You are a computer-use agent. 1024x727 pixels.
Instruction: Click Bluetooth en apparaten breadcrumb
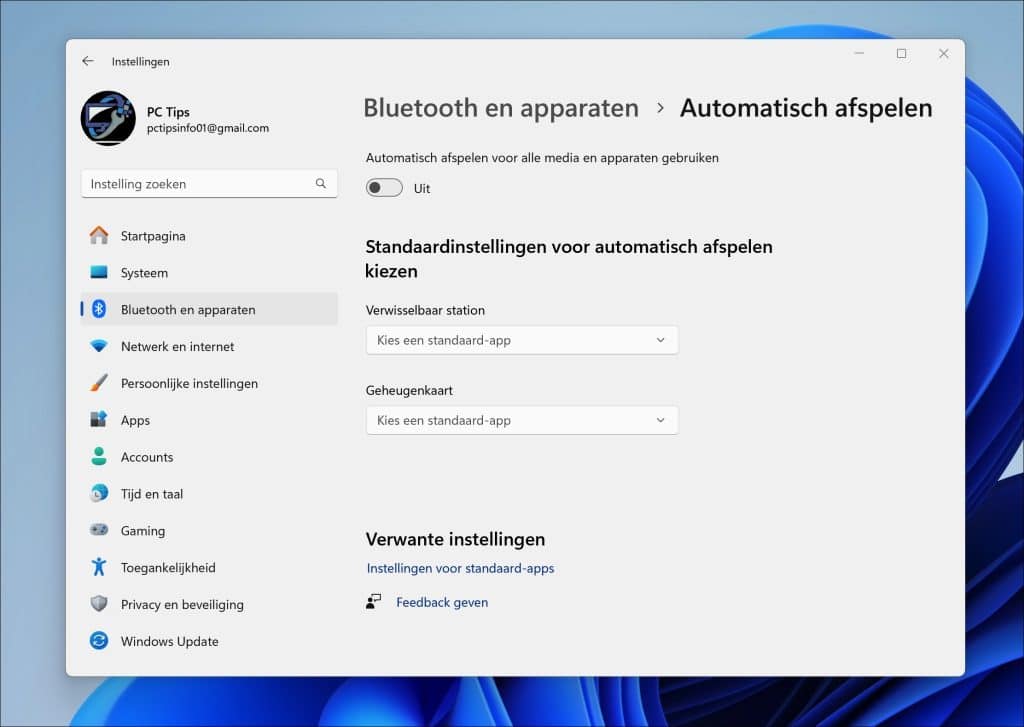pos(501,108)
